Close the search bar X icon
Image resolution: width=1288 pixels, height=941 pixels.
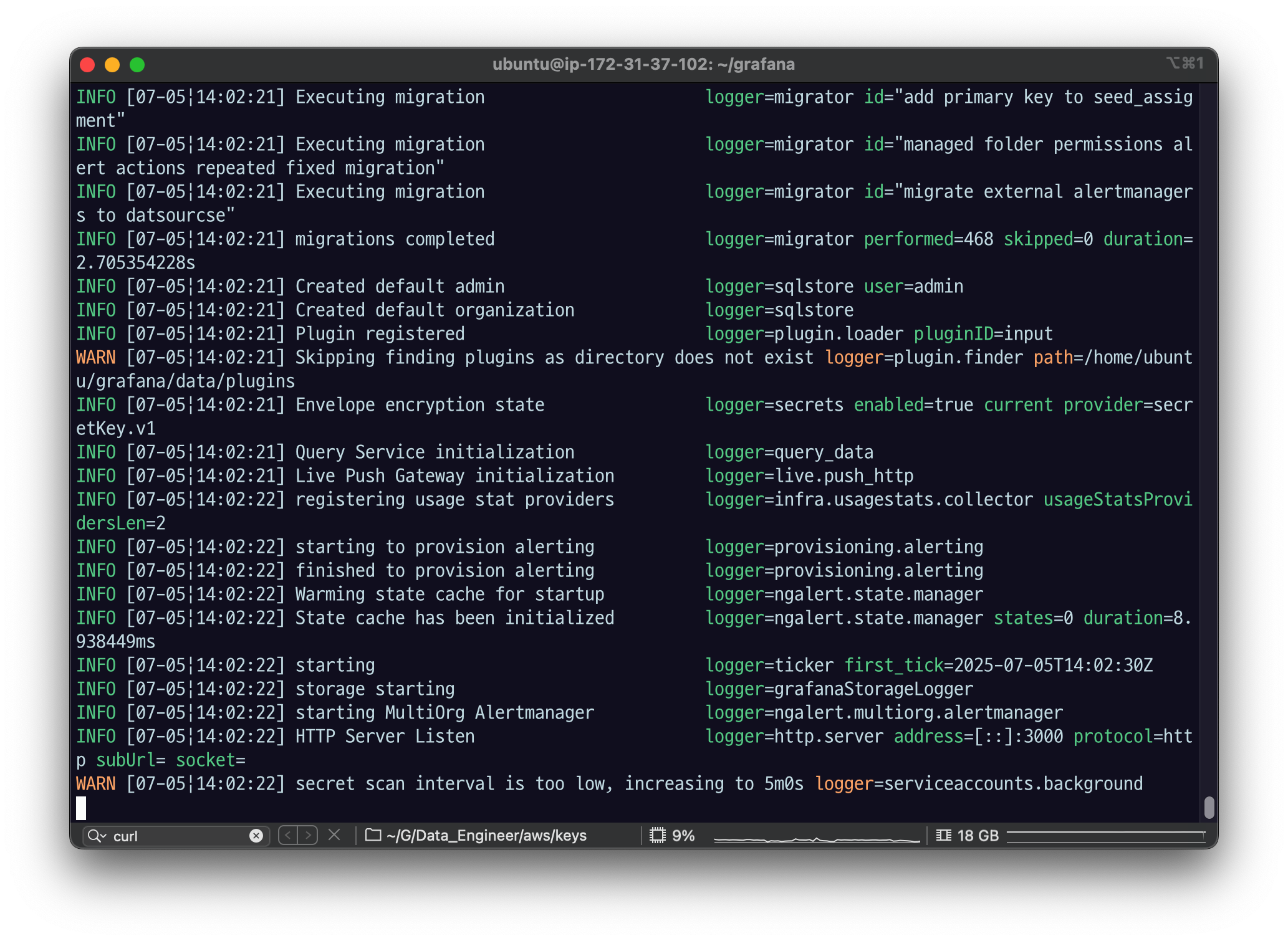point(334,835)
